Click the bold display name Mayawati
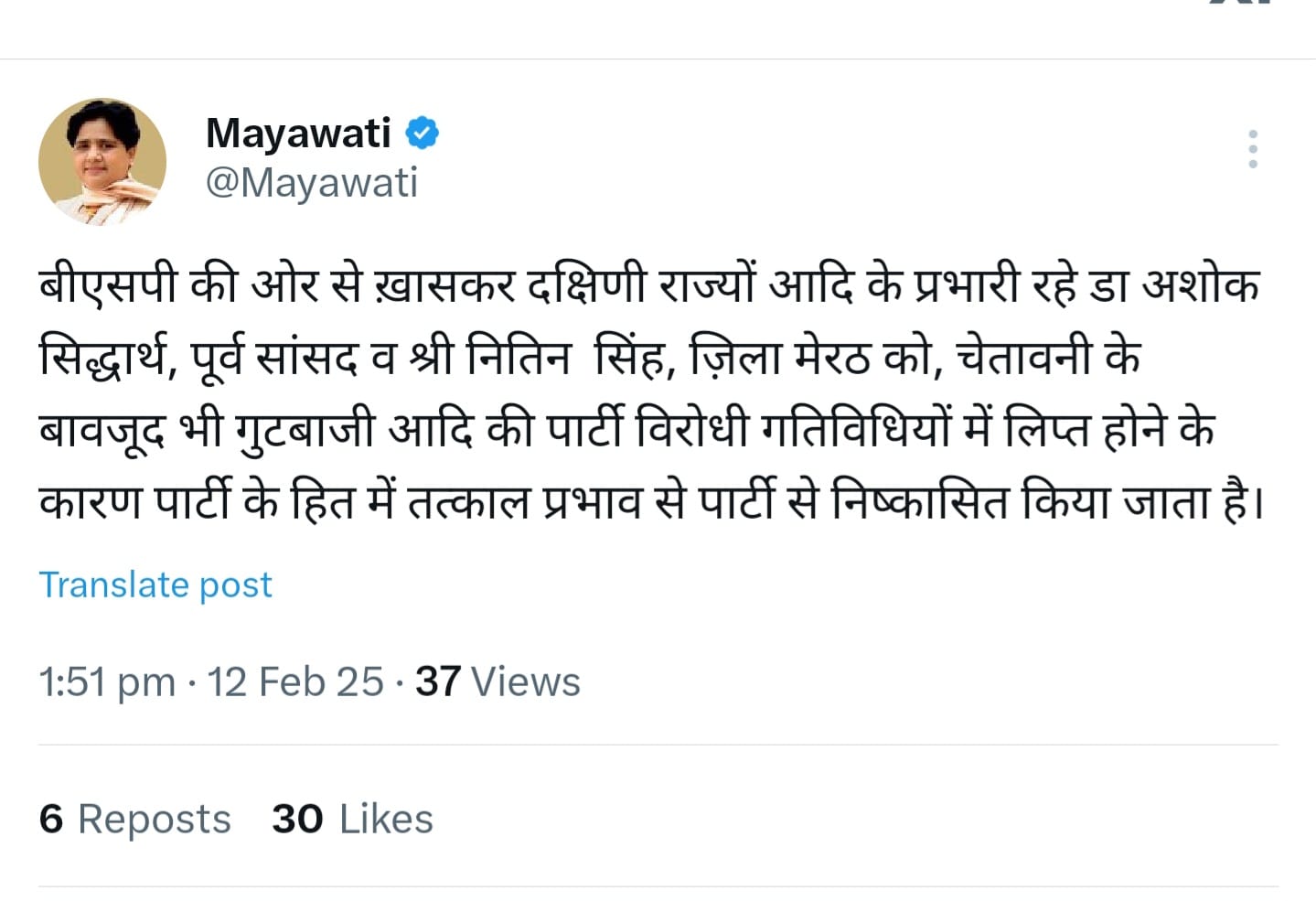 [x=298, y=134]
